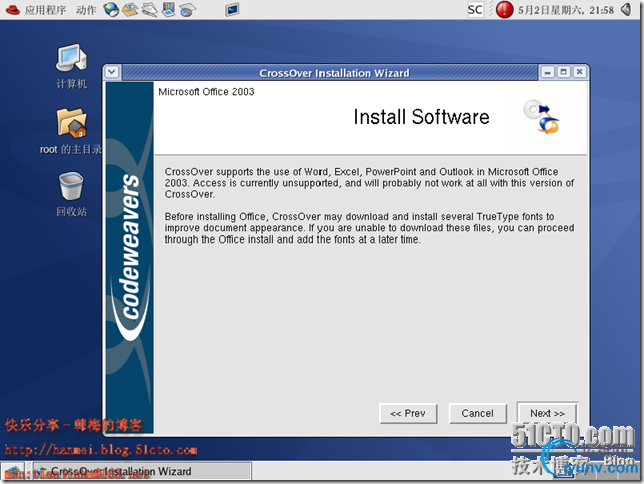Screen dimensions: 644x484
Task: Open the word processor pen-and-paper panel icon
Action: [149, 9]
